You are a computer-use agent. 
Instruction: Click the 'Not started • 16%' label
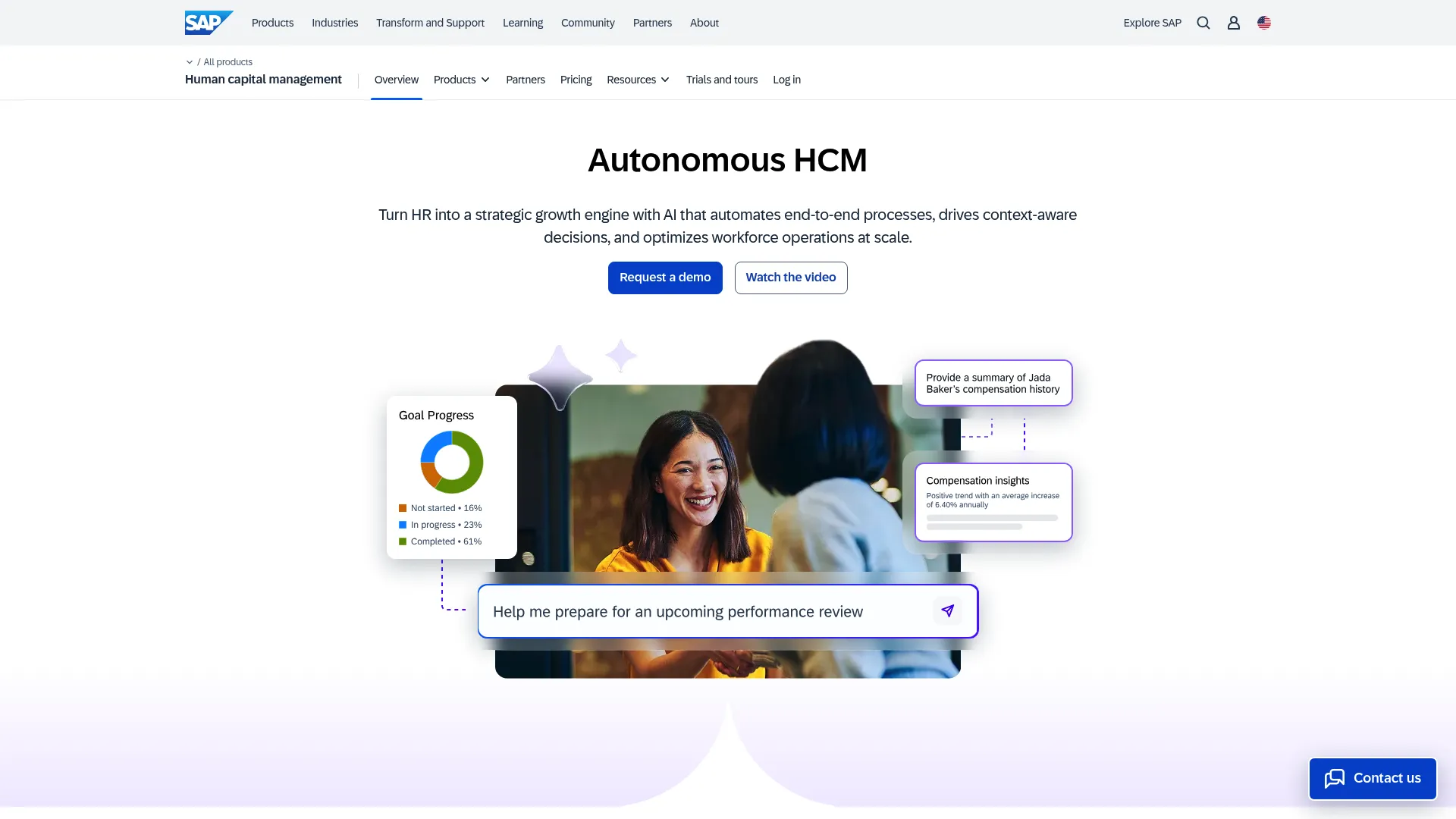[x=446, y=508]
